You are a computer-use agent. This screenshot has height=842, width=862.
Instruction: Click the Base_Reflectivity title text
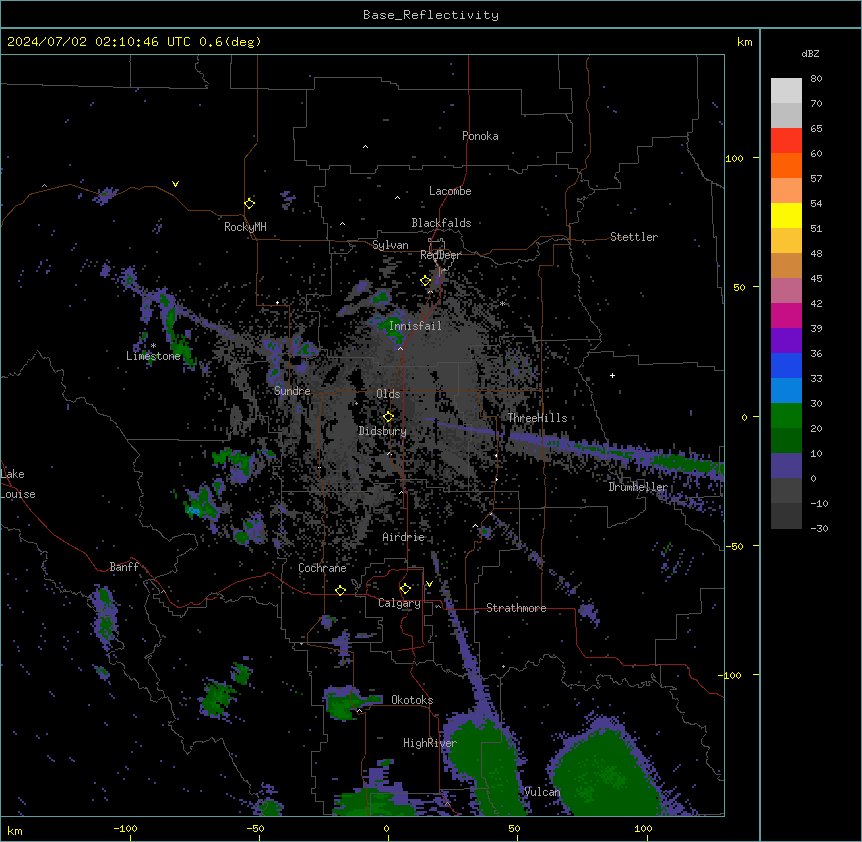431,15
